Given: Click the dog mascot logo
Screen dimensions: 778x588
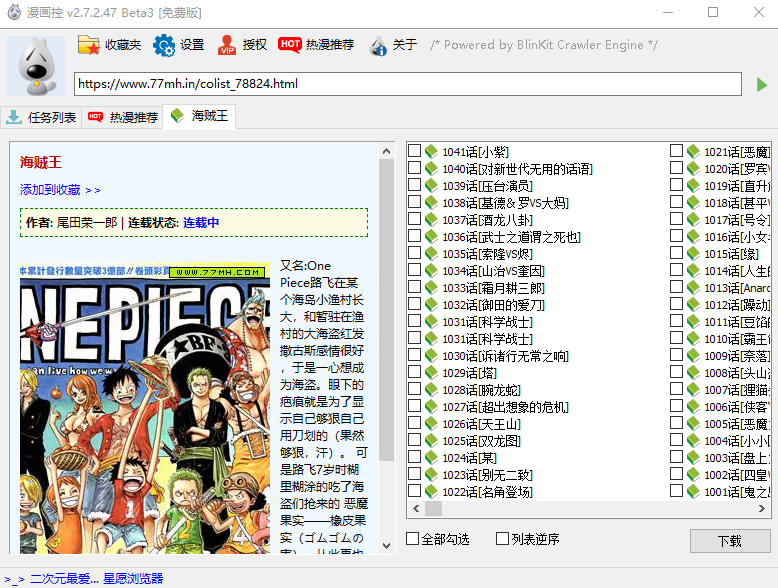Looking at the screenshot, I should [36, 65].
